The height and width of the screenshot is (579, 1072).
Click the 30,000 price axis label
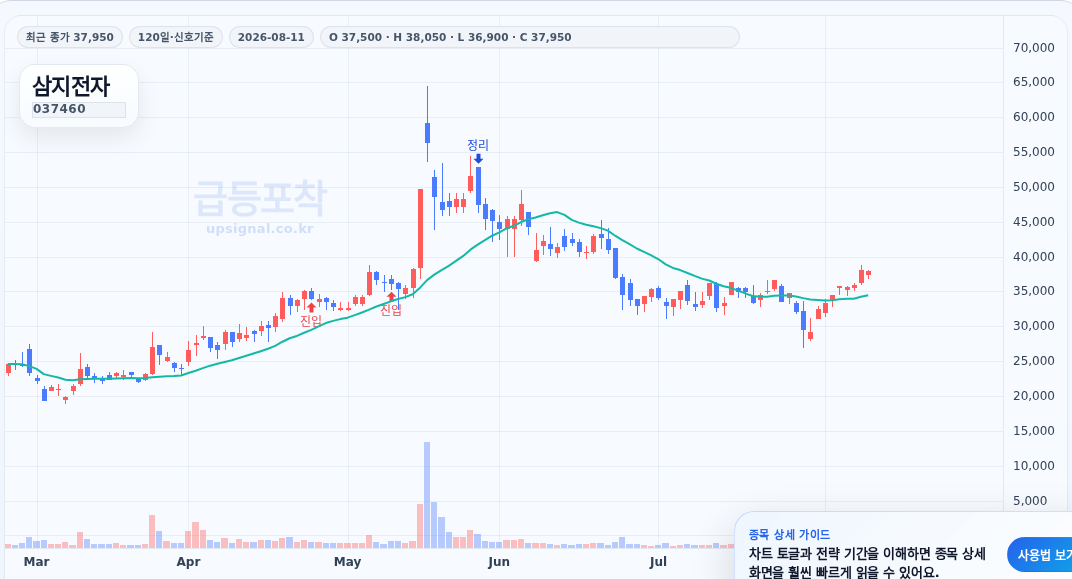tap(1033, 325)
